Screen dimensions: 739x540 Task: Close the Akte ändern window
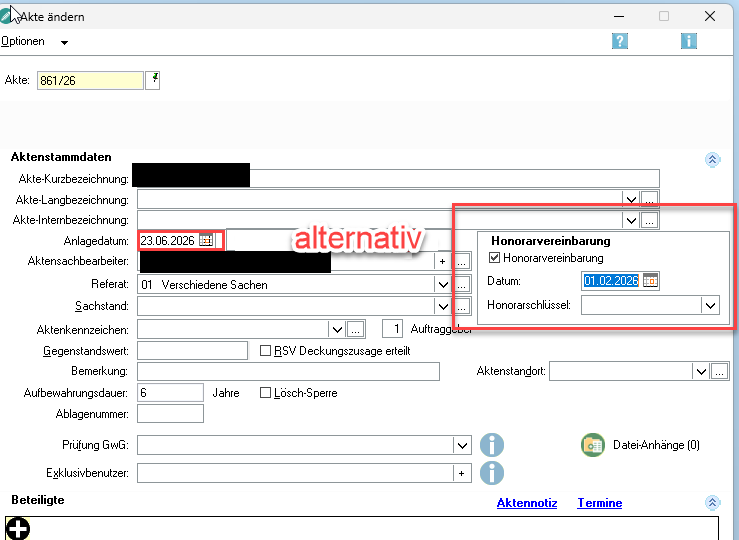click(x=710, y=16)
